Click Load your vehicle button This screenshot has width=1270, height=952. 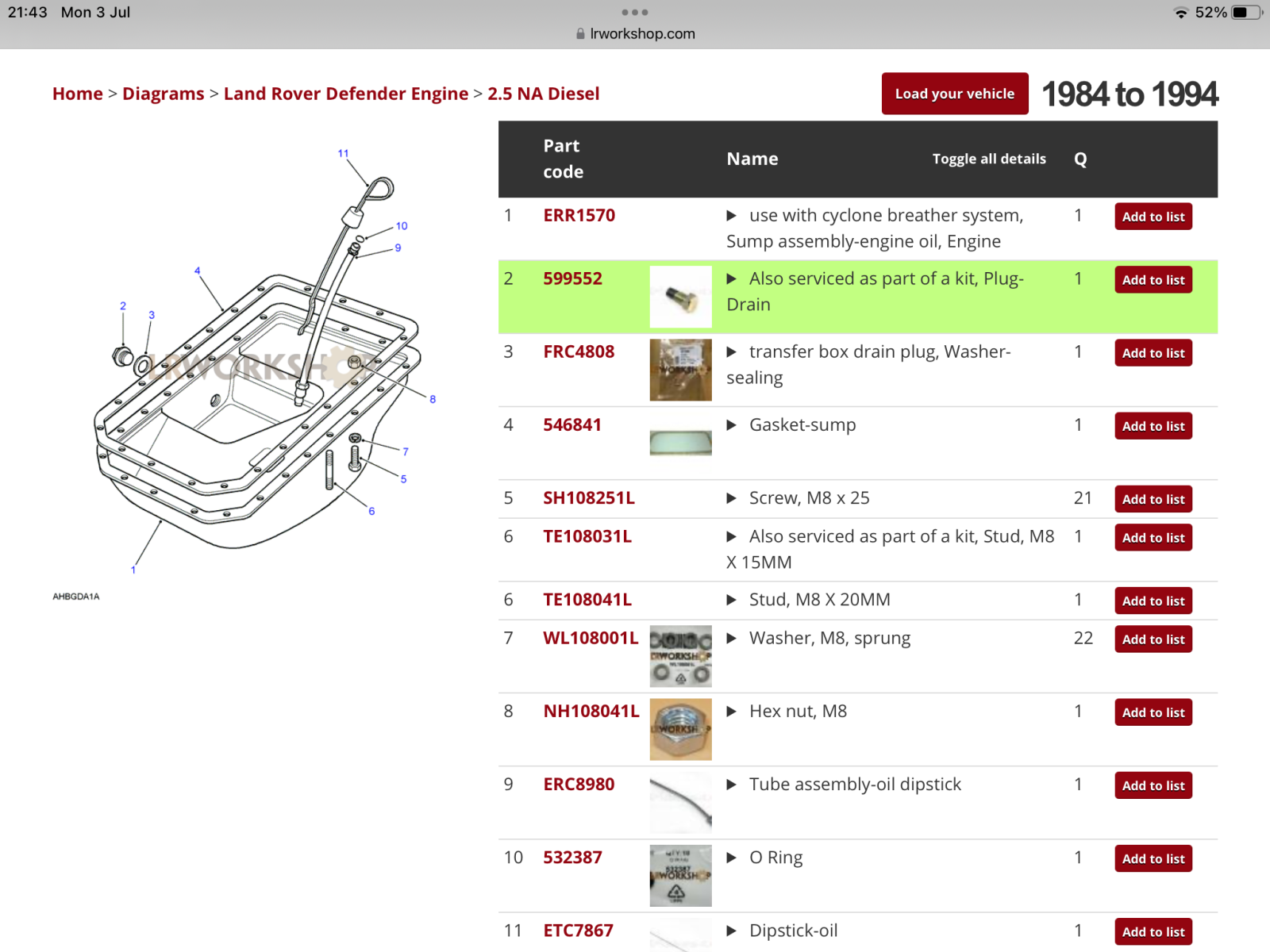tap(955, 94)
